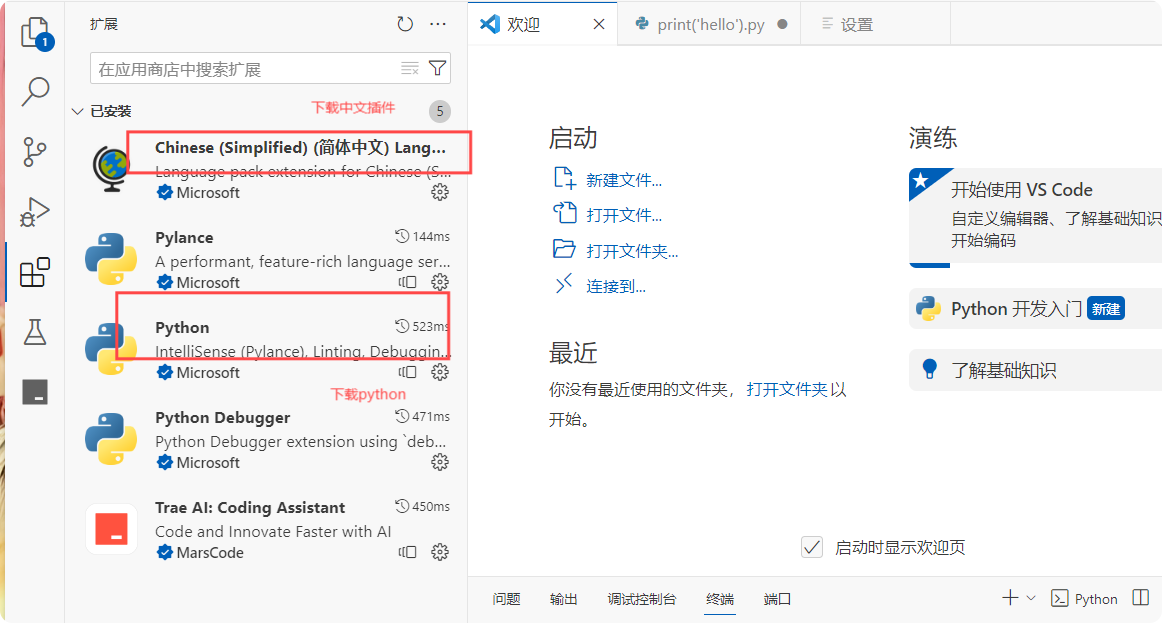1162x623 pixels.
Task: Refresh the extensions list
Action: coord(405,24)
